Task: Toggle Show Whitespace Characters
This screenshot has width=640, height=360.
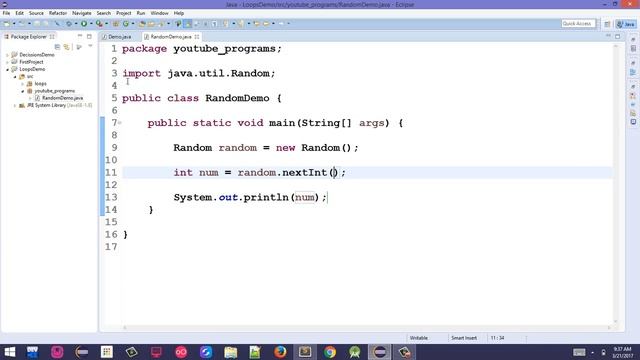Action: tap(214, 24)
